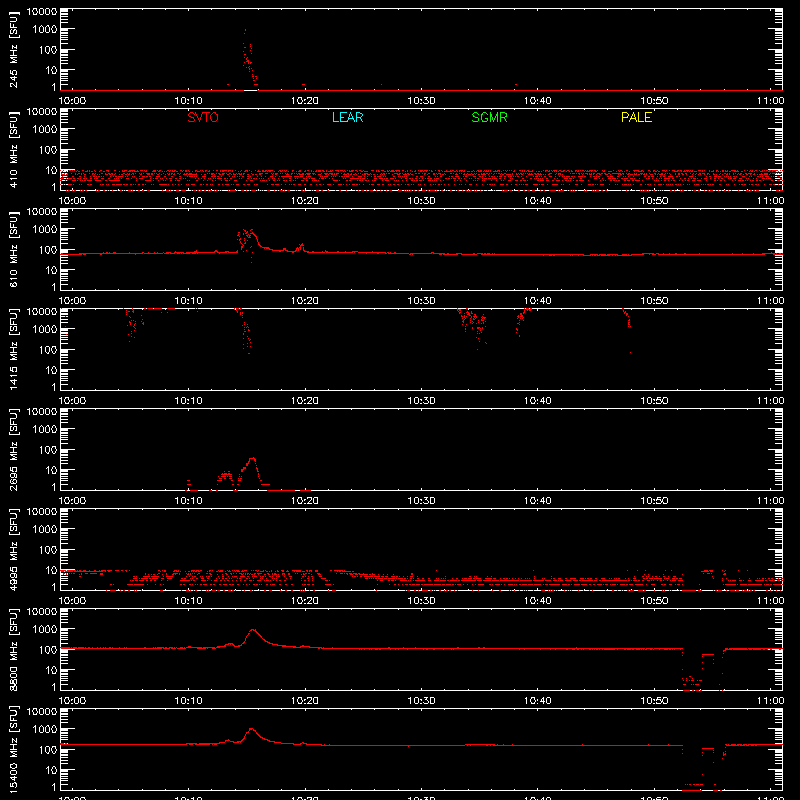Click the 100 y-axis label of the 4995 MHz panel
800x800 pixels.
(x=47, y=550)
